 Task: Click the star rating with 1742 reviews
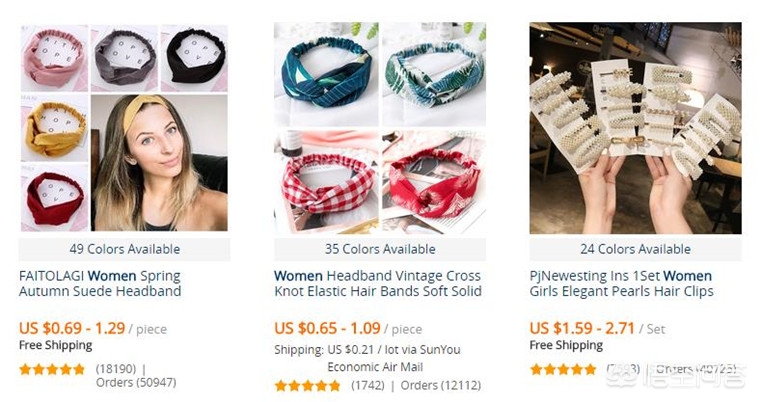click(x=308, y=386)
